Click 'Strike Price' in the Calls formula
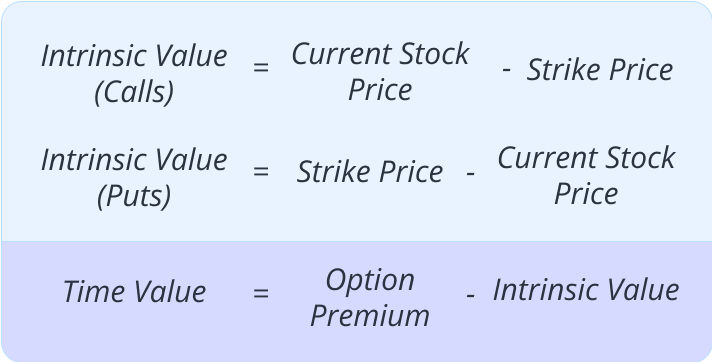This screenshot has width=712, height=362. click(x=599, y=70)
